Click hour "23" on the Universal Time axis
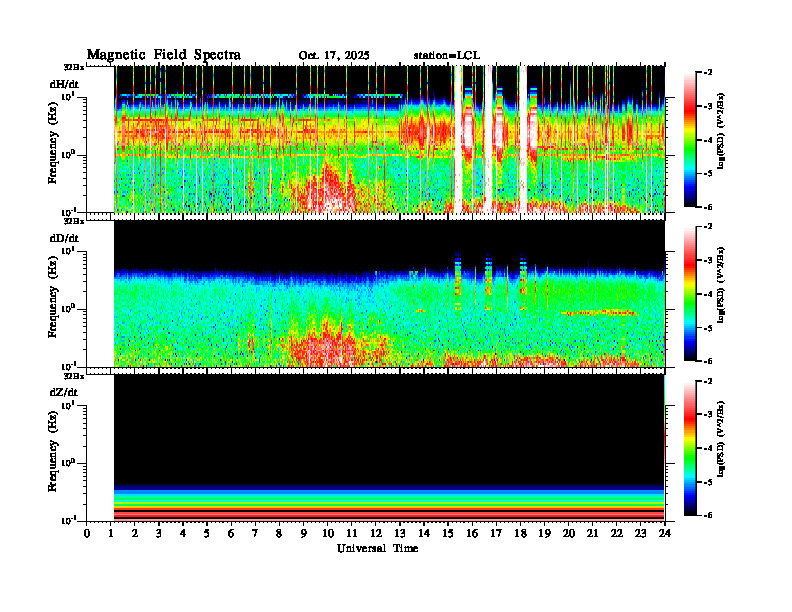Viewport: 792px width, 612px height. tap(641, 534)
